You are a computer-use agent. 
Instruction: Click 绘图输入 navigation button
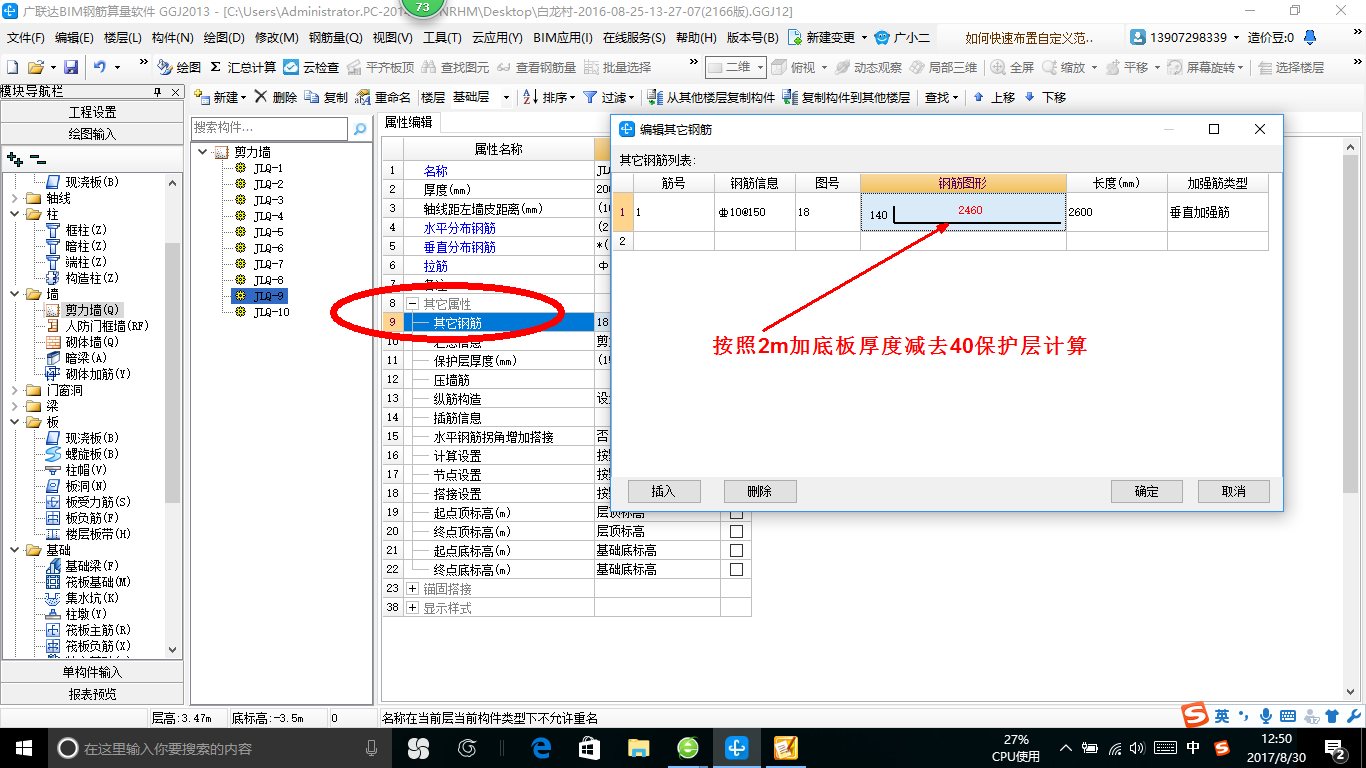(92, 133)
